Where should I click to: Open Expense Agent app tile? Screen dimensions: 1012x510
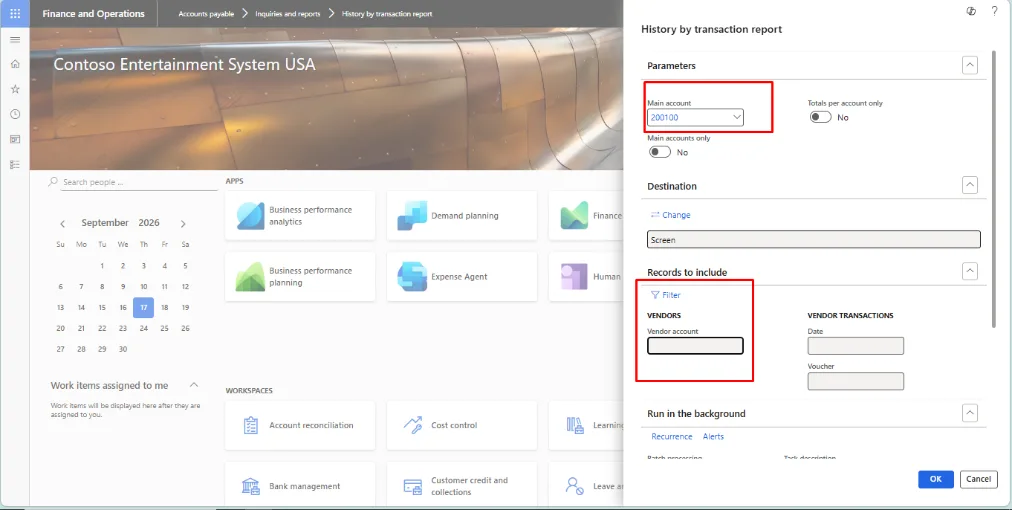click(461, 276)
